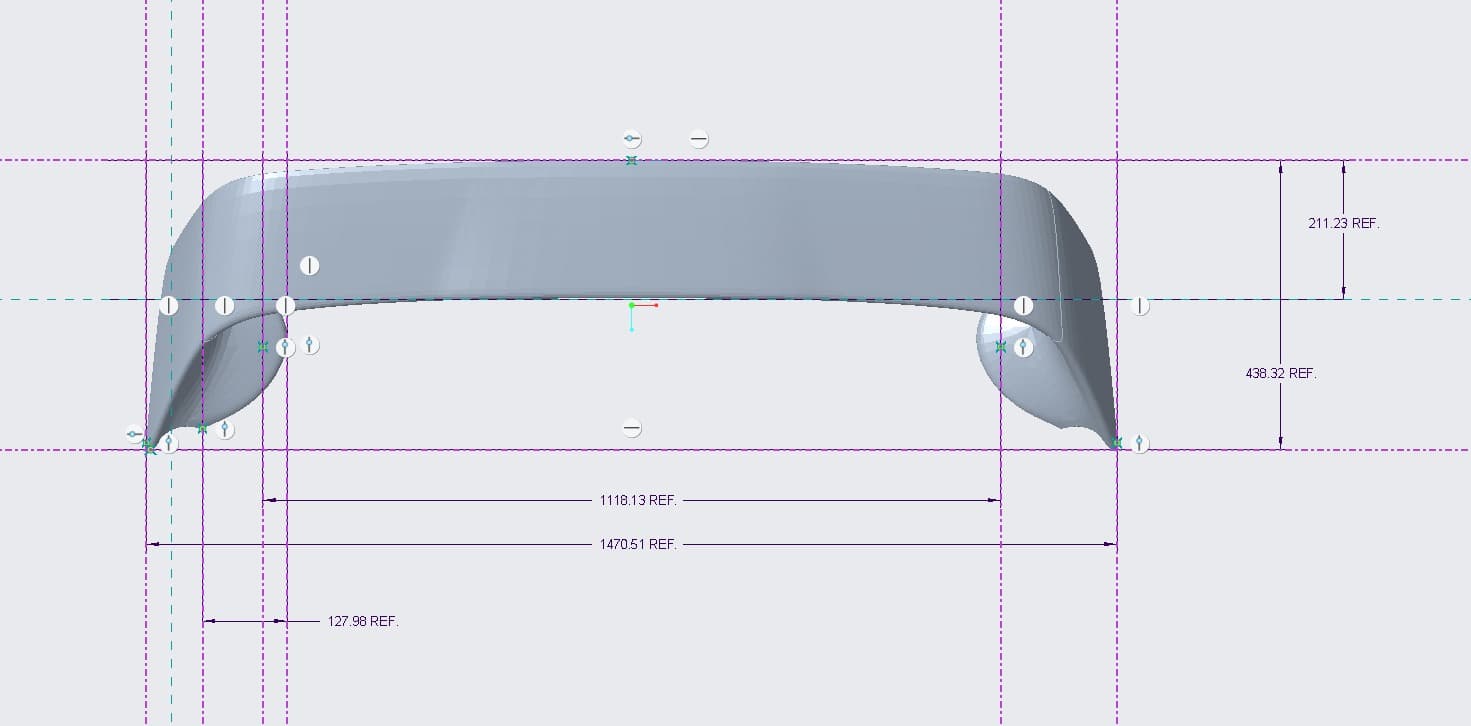Image resolution: width=1471 pixels, height=726 pixels.
Task: Click the leftmost vertical constraint icon on the centerline
Action: pos(169,305)
